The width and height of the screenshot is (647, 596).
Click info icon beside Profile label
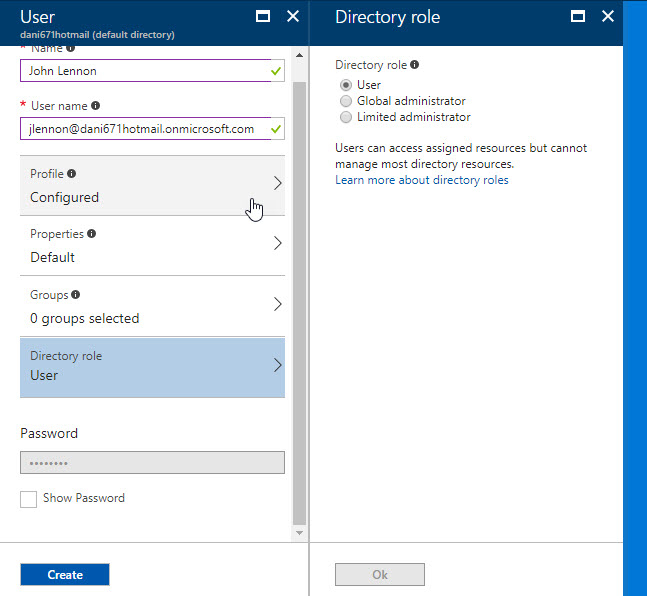click(71, 174)
